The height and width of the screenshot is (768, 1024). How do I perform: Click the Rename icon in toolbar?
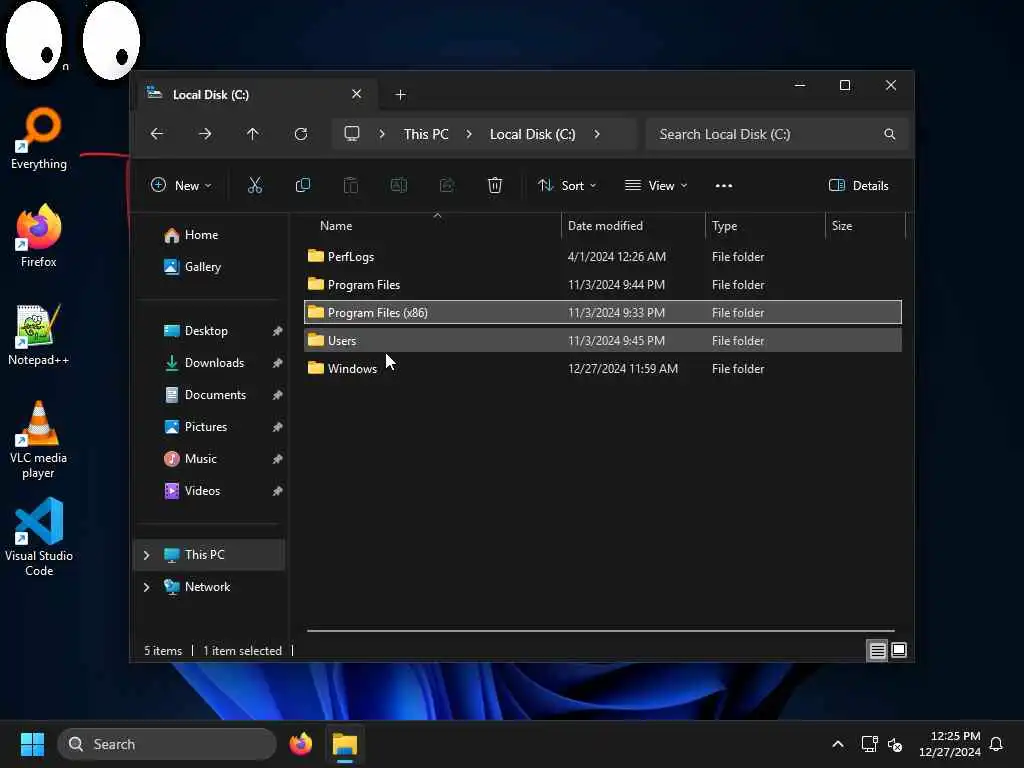(x=398, y=185)
